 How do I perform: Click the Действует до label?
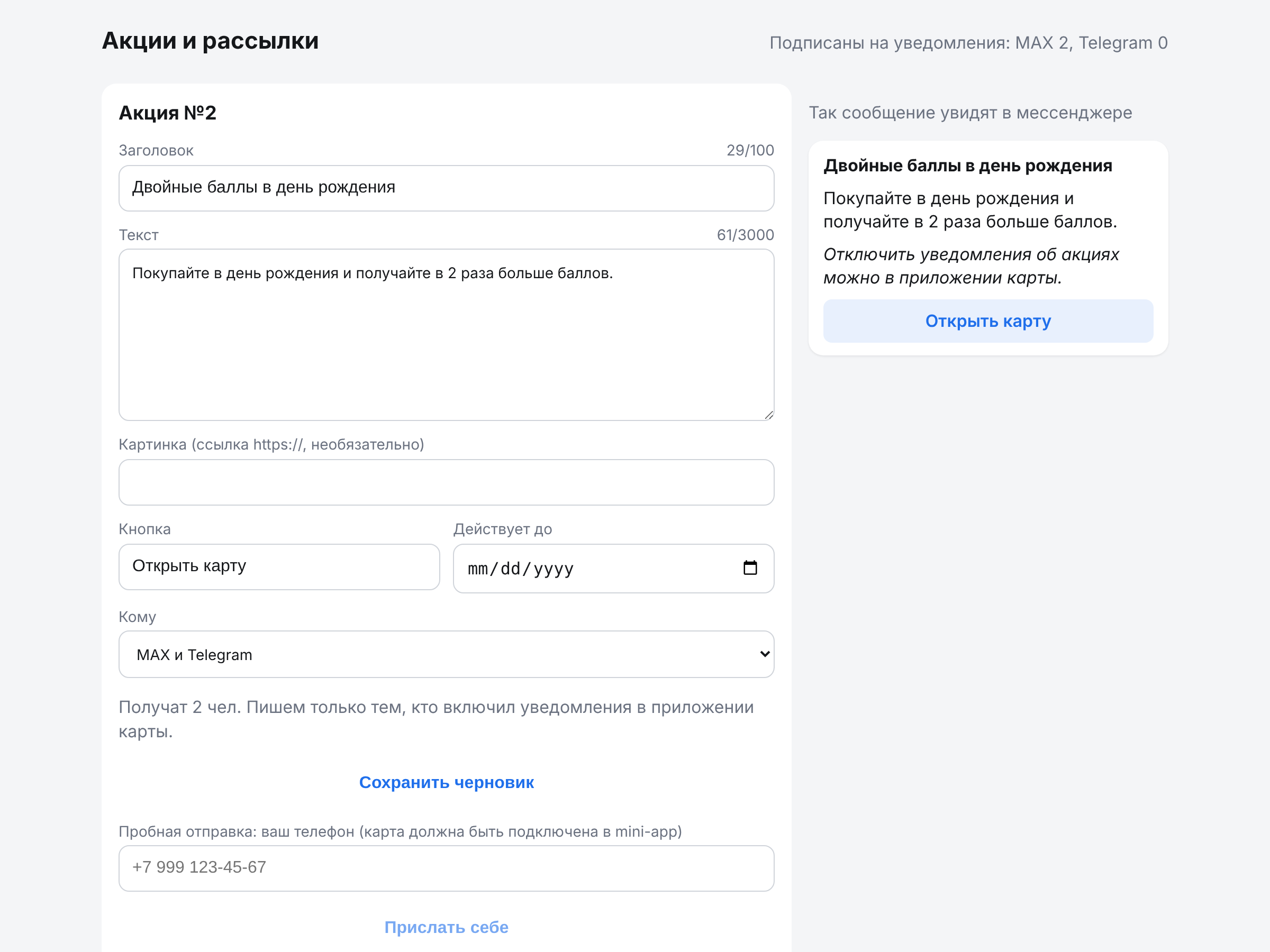click(502, 529)
